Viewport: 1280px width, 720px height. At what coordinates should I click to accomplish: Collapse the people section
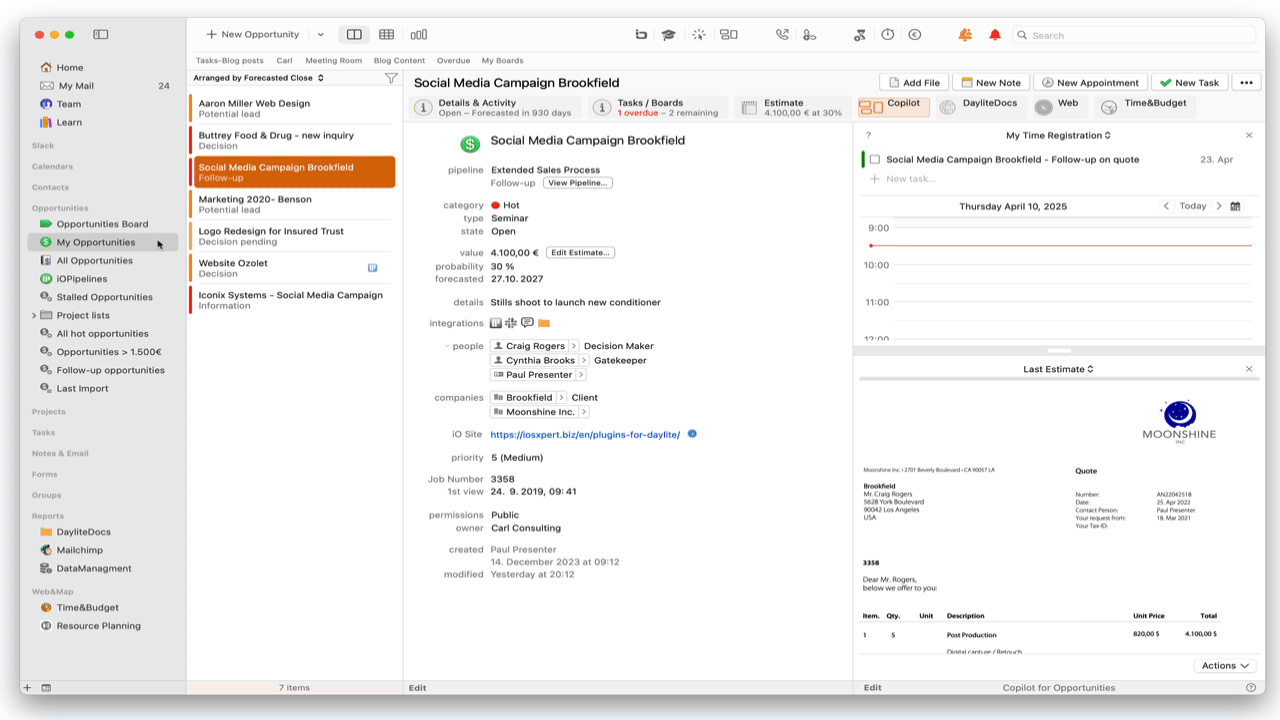pos(446,346)
